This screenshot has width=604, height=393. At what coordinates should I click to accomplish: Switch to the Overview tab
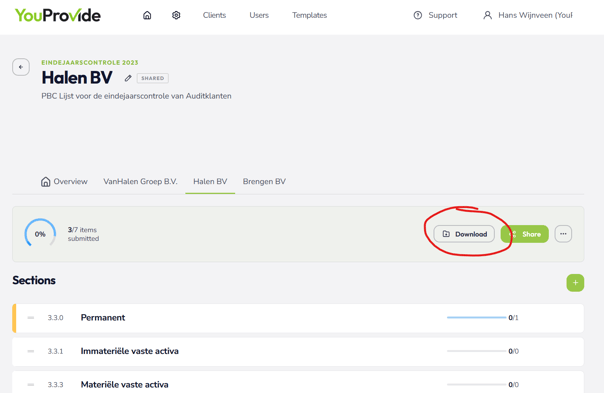[x=64, y=181]
